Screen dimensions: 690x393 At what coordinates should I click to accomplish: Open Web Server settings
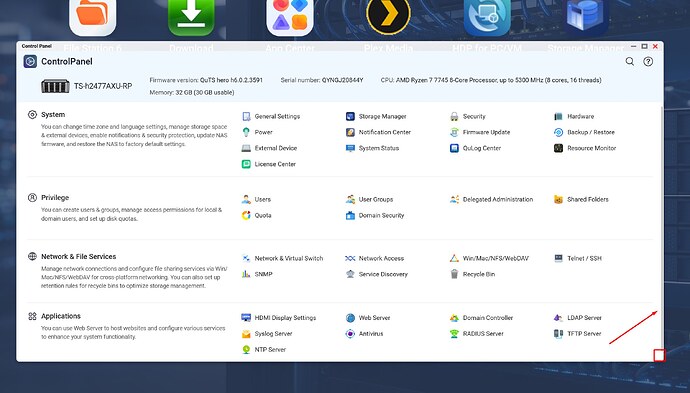click(368, 318)
